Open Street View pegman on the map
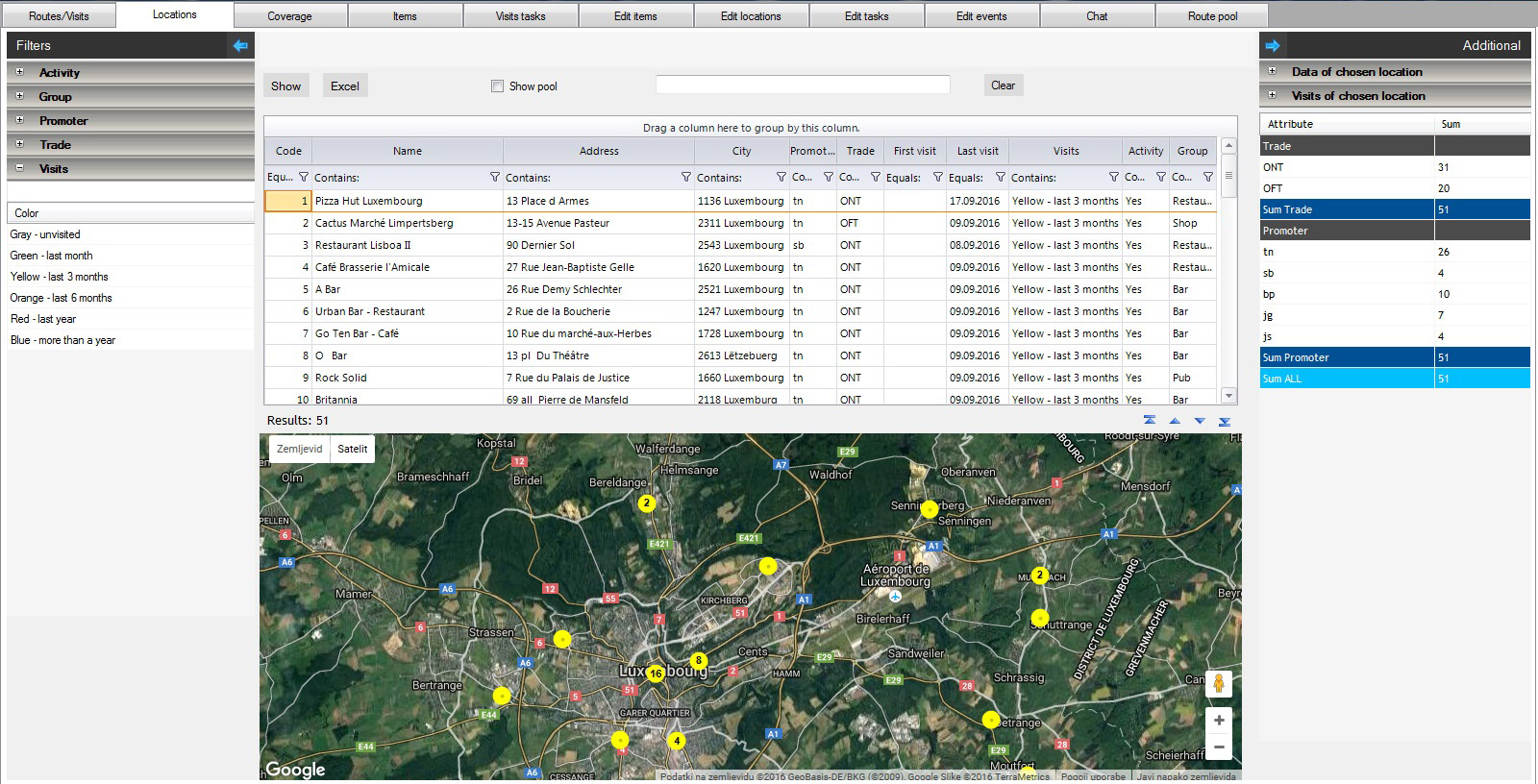Image resolution: width=1538 pixels, height=784 pixels. (x=1218, y=683)
